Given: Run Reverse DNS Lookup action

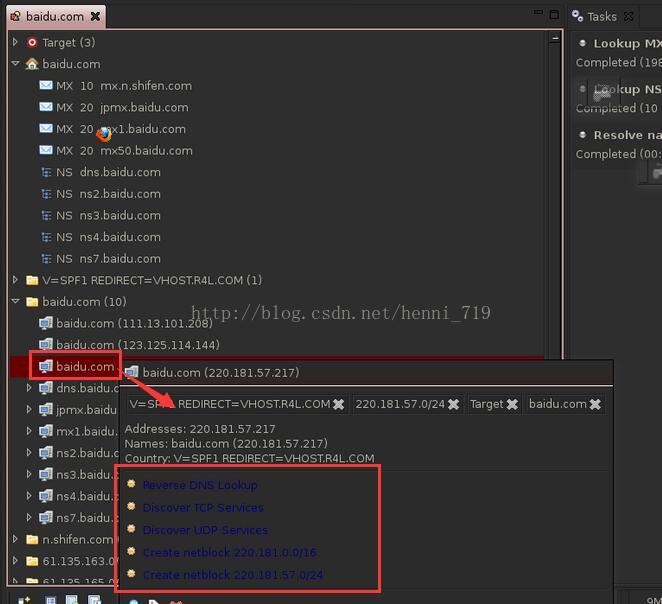Looking at the screenshot, I should tap(200, 485).
